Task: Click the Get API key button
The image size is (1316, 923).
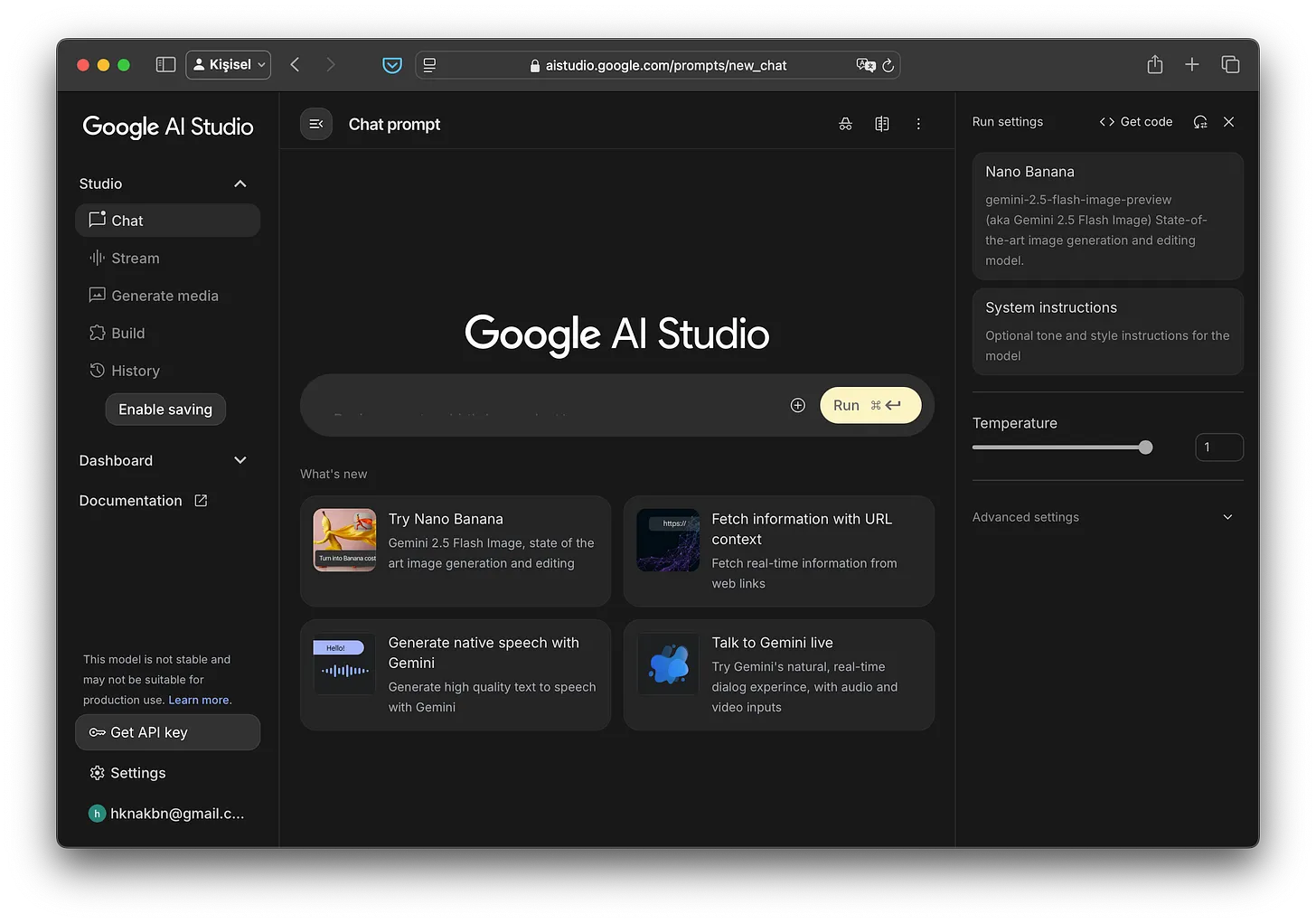Action: [x=167, y=732]
